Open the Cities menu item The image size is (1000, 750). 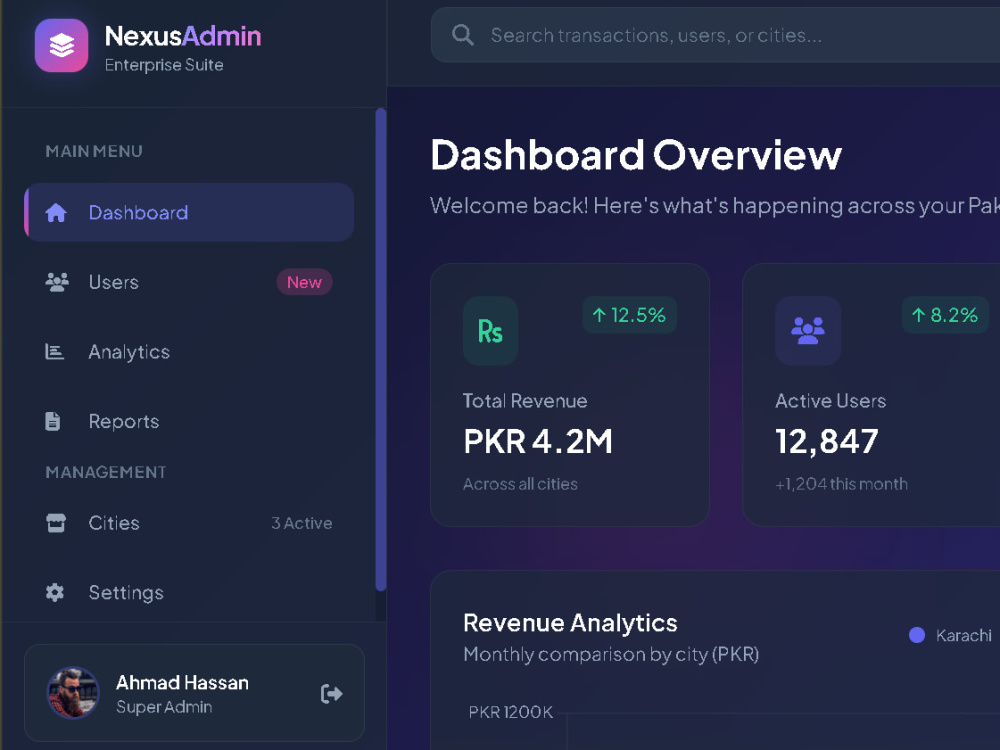click(x=189, y=523)
